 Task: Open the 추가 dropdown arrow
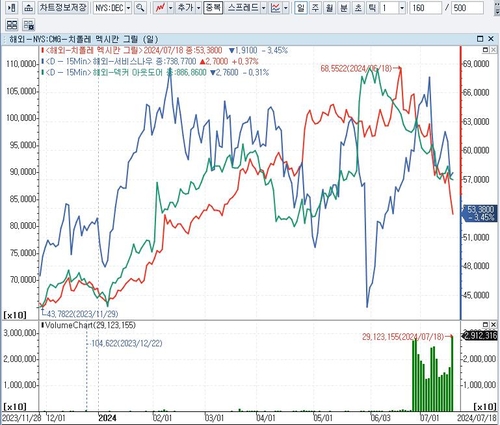(198, 8)
